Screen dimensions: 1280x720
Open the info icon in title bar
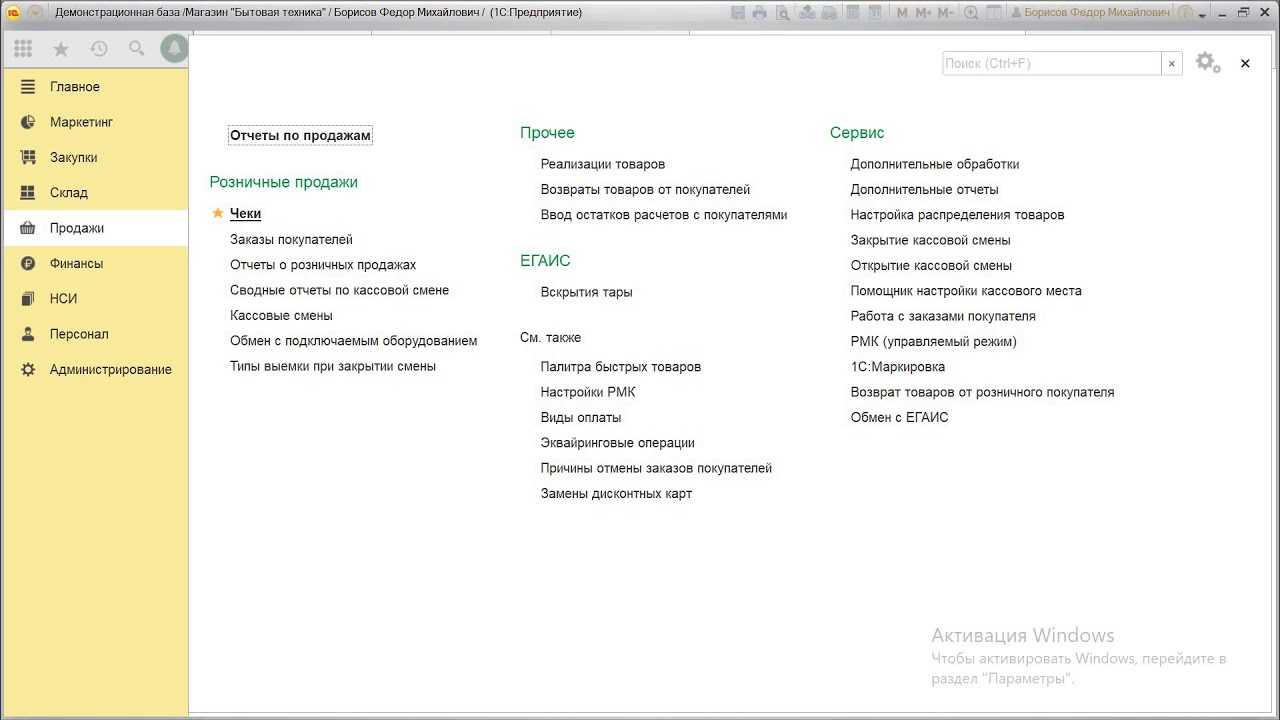(x=1185, y=13)
